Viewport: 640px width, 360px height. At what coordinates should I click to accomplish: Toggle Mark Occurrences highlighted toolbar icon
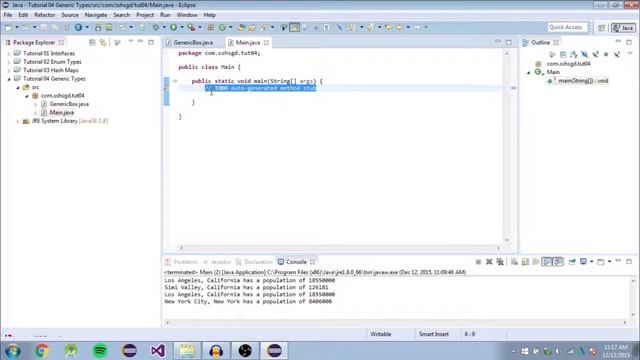294,27
